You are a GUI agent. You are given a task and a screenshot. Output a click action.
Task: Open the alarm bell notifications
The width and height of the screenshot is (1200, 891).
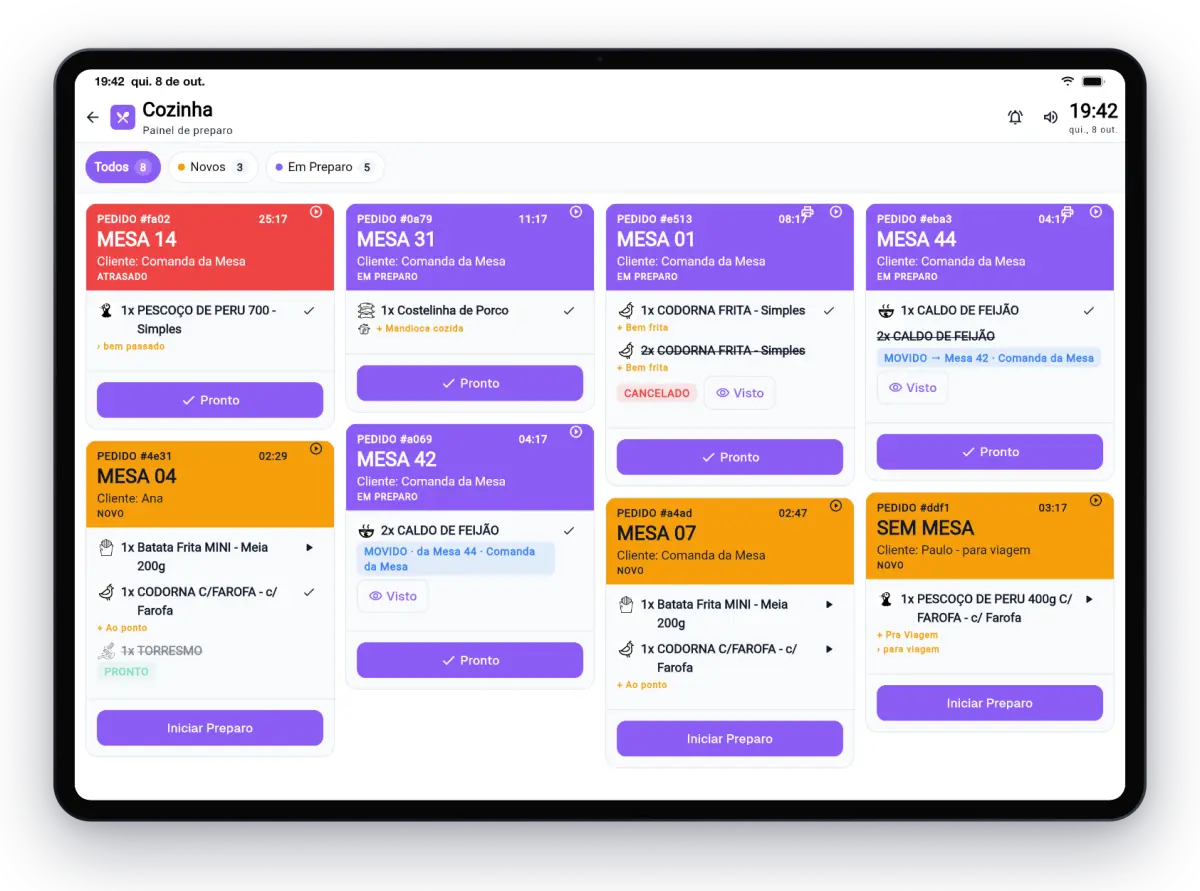[1015, 117]
